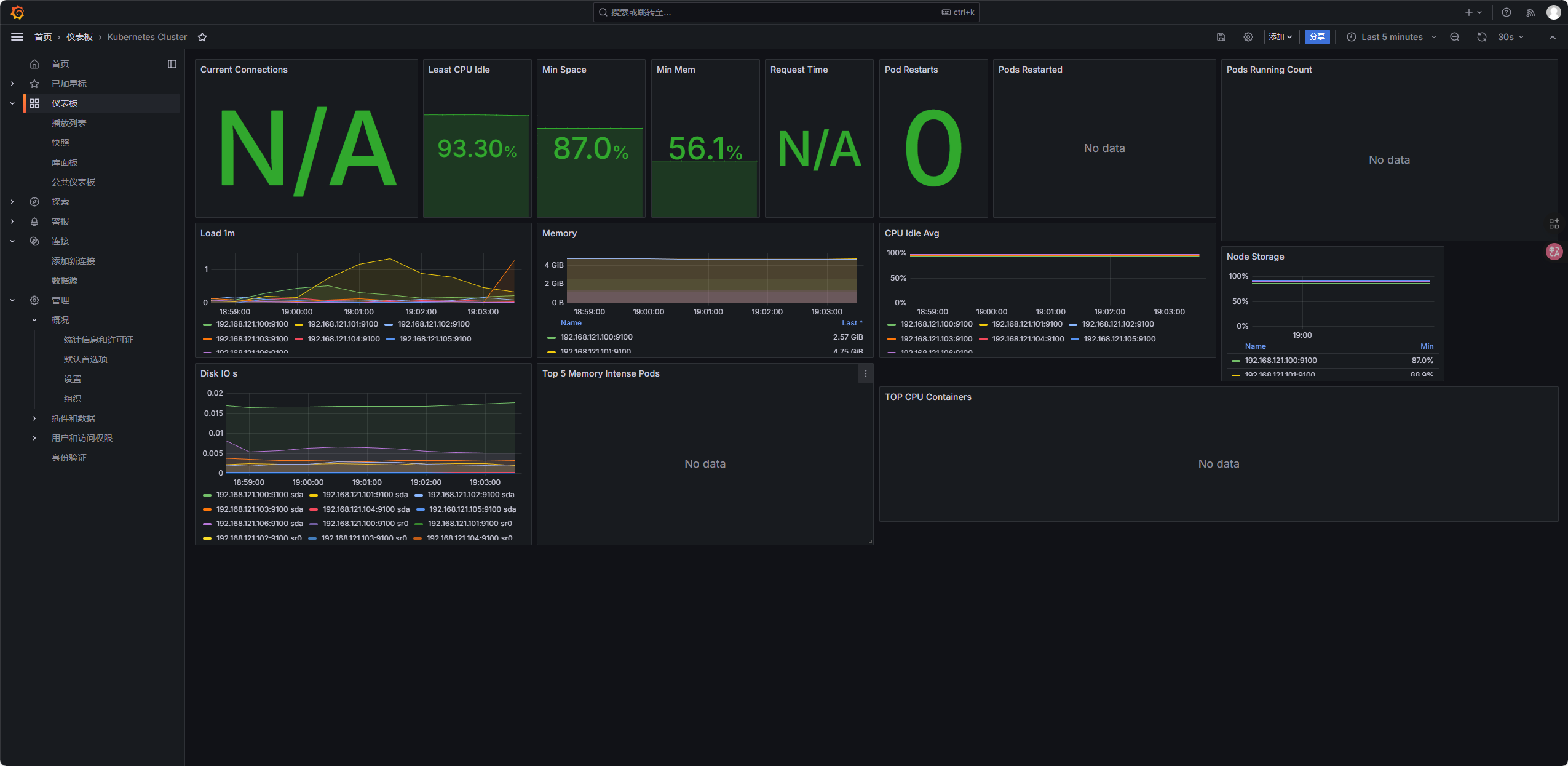The image size is (1568, 766).
Task: Open the 30s refresh interval dropdown
Action: 1510,37
